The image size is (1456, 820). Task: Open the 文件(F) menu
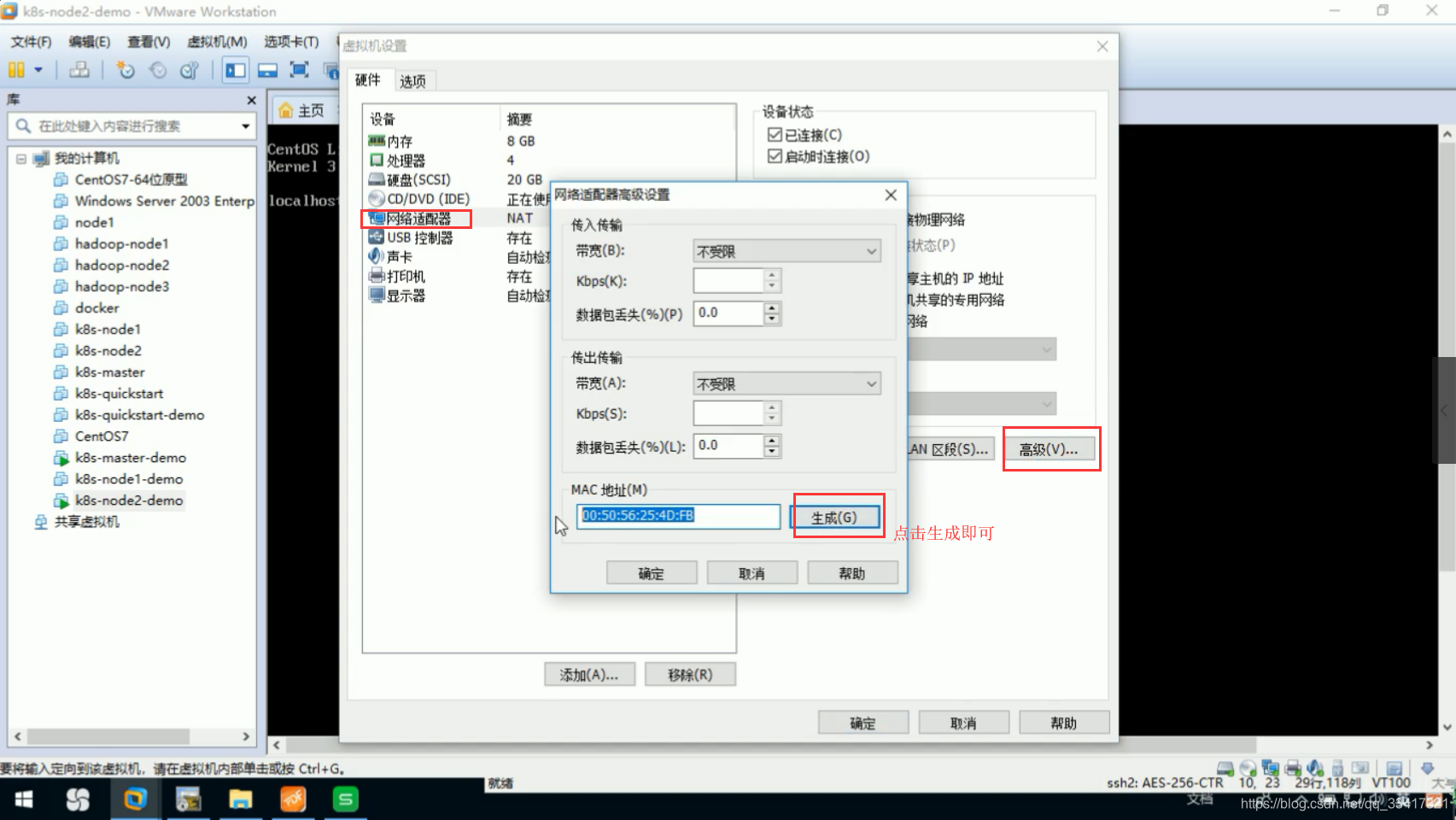31,42
